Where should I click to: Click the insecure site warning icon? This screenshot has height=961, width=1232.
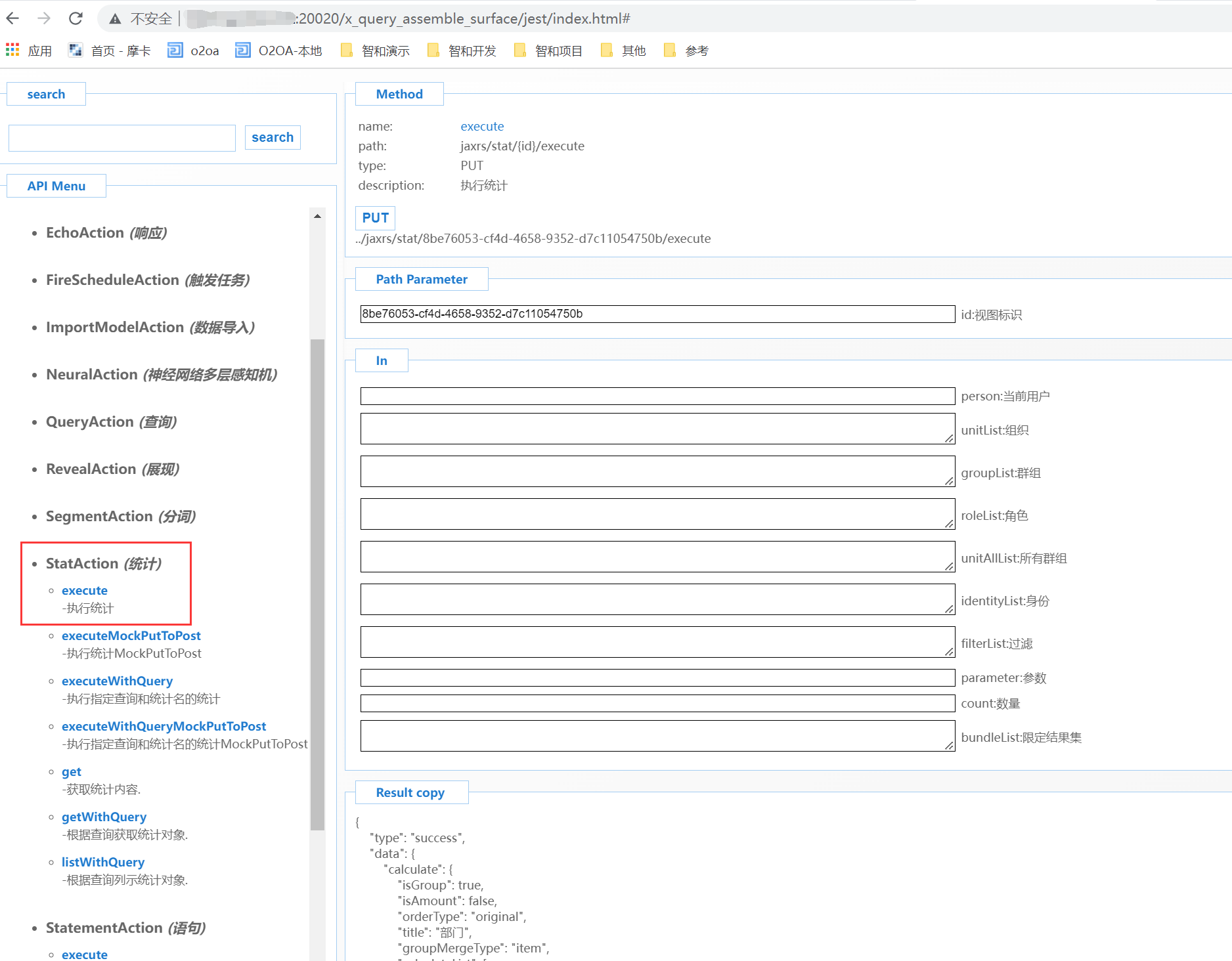(115, 19)
